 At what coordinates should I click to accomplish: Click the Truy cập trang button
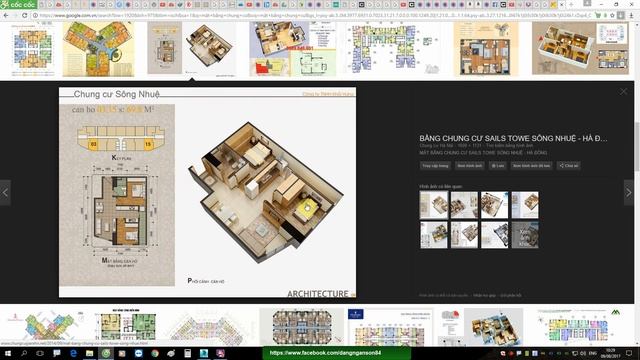click(x=435, y=166)
